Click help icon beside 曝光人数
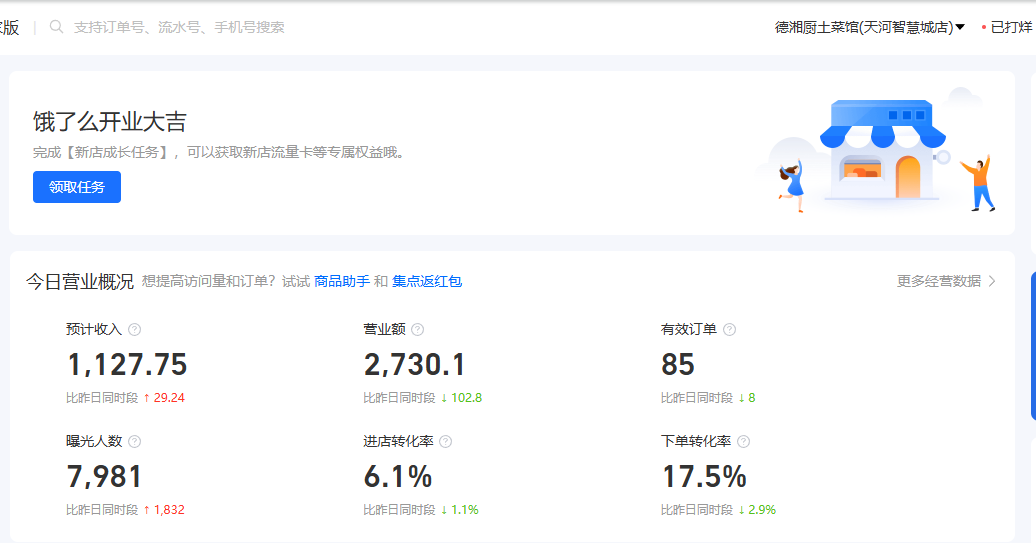1036x543 pixels. [134, 442]
